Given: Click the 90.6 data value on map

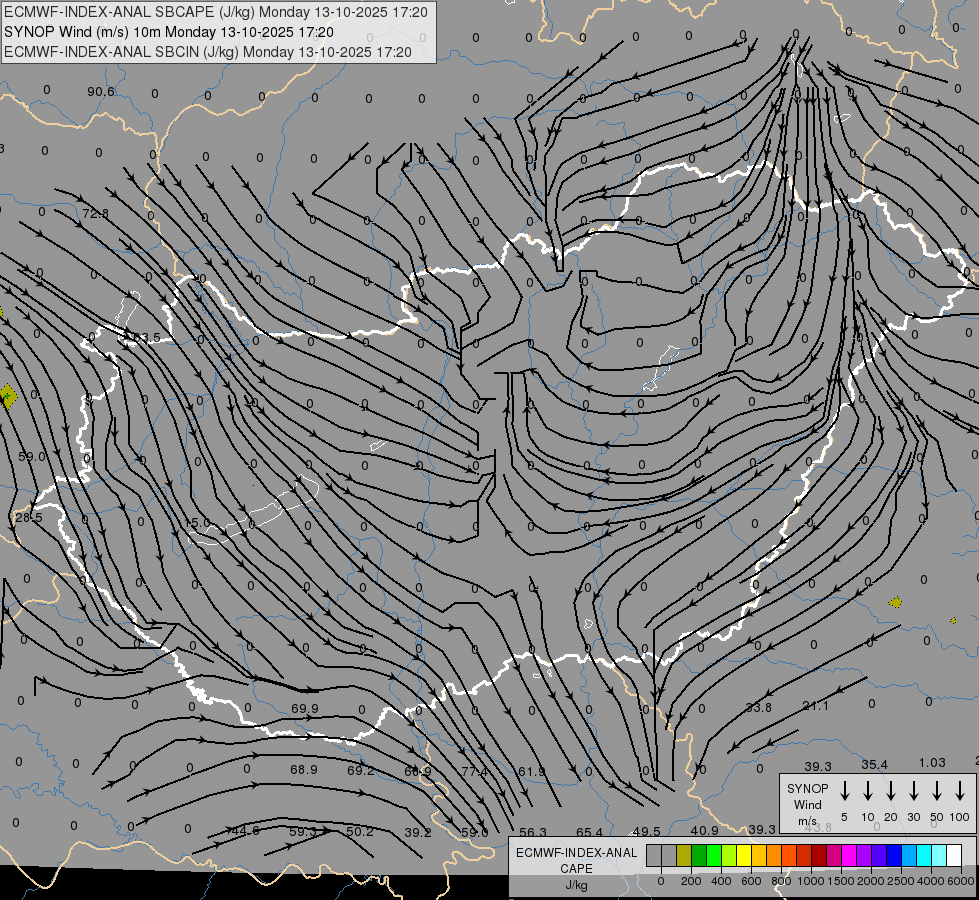Looking at the screenshot, I should pyautogui.click(x=100, y=92).
